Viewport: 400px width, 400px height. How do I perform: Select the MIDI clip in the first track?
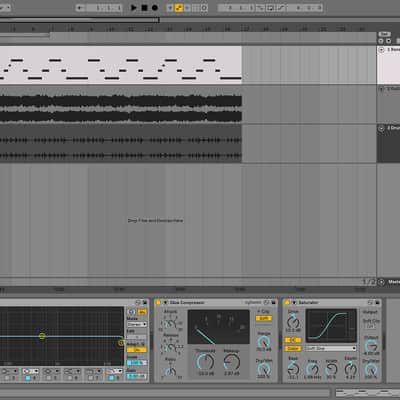(x=121, y=65)
